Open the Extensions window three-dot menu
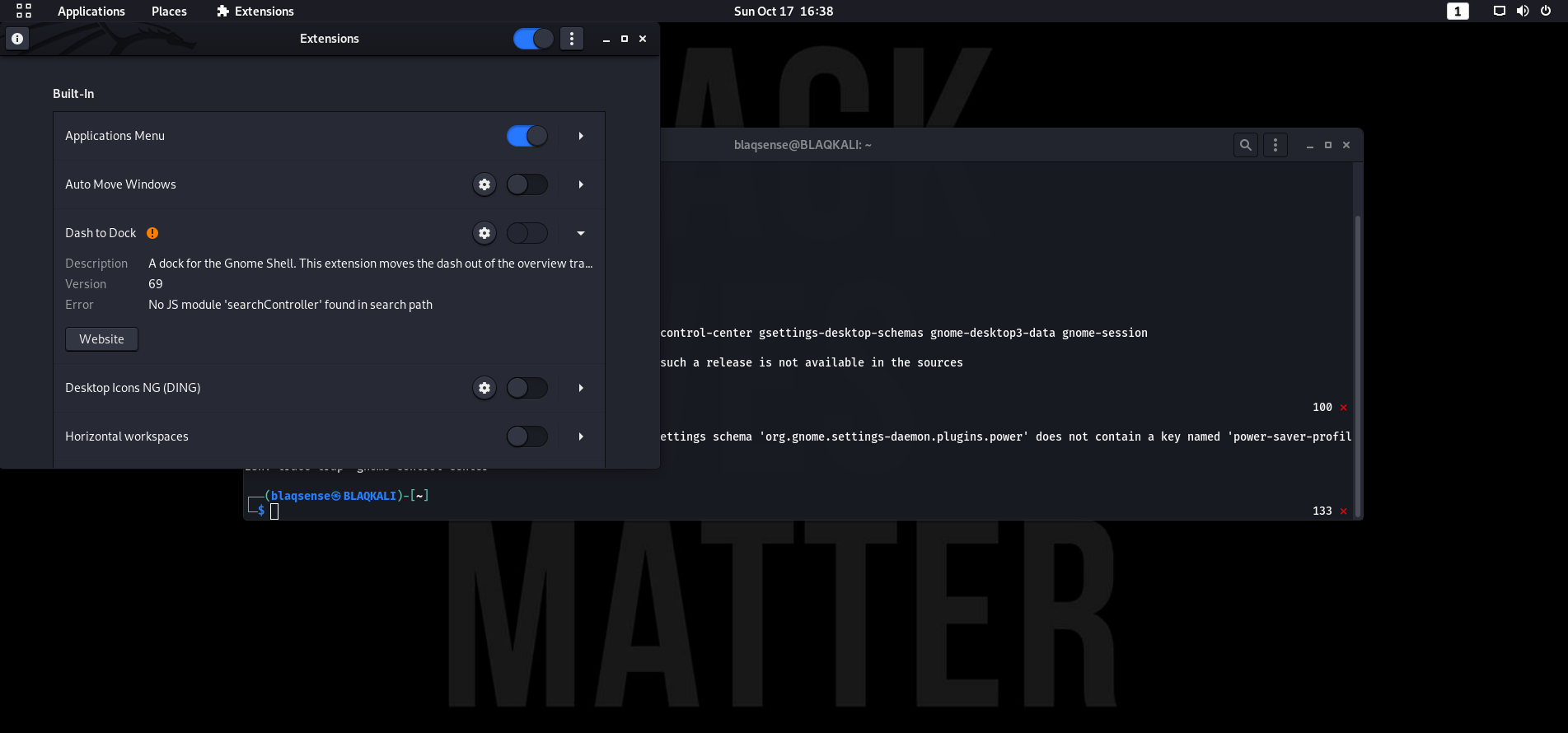 pos(572,39)
